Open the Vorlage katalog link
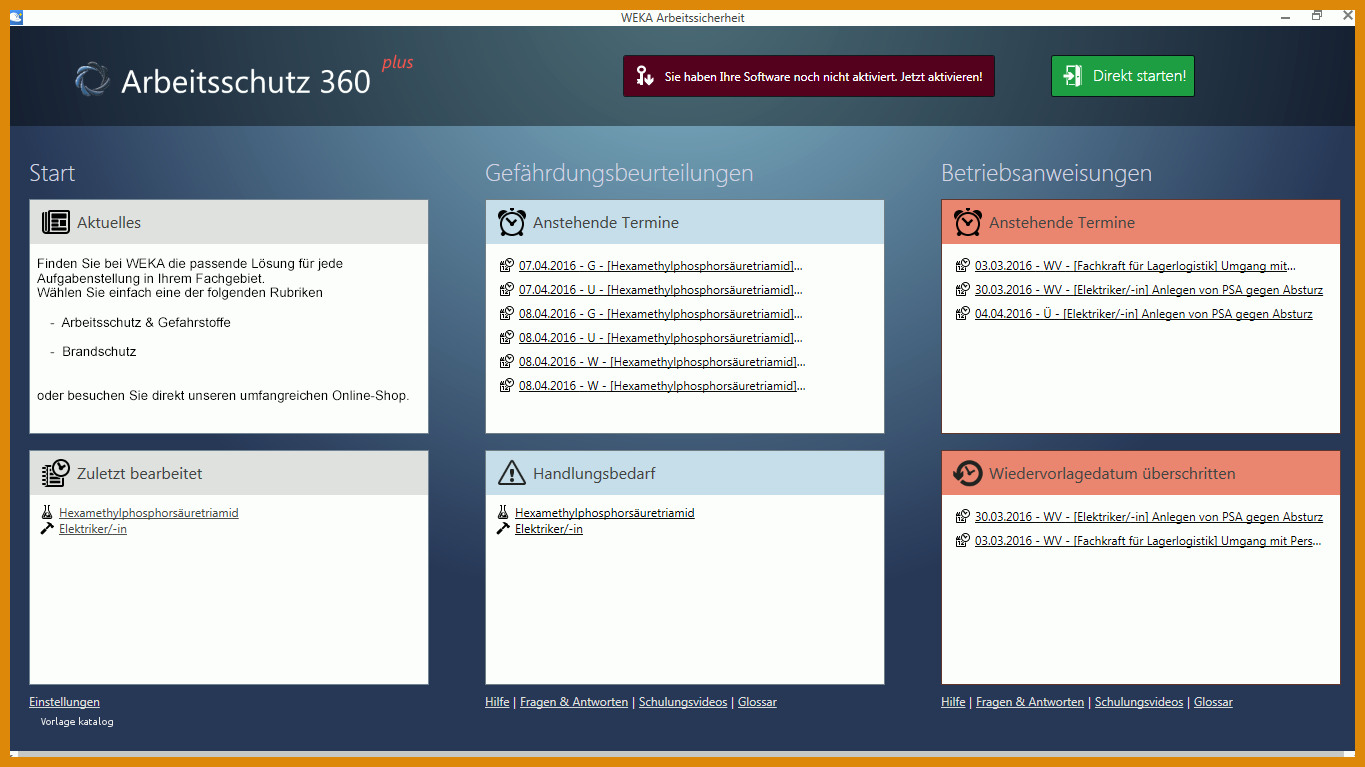 point(77,721)
